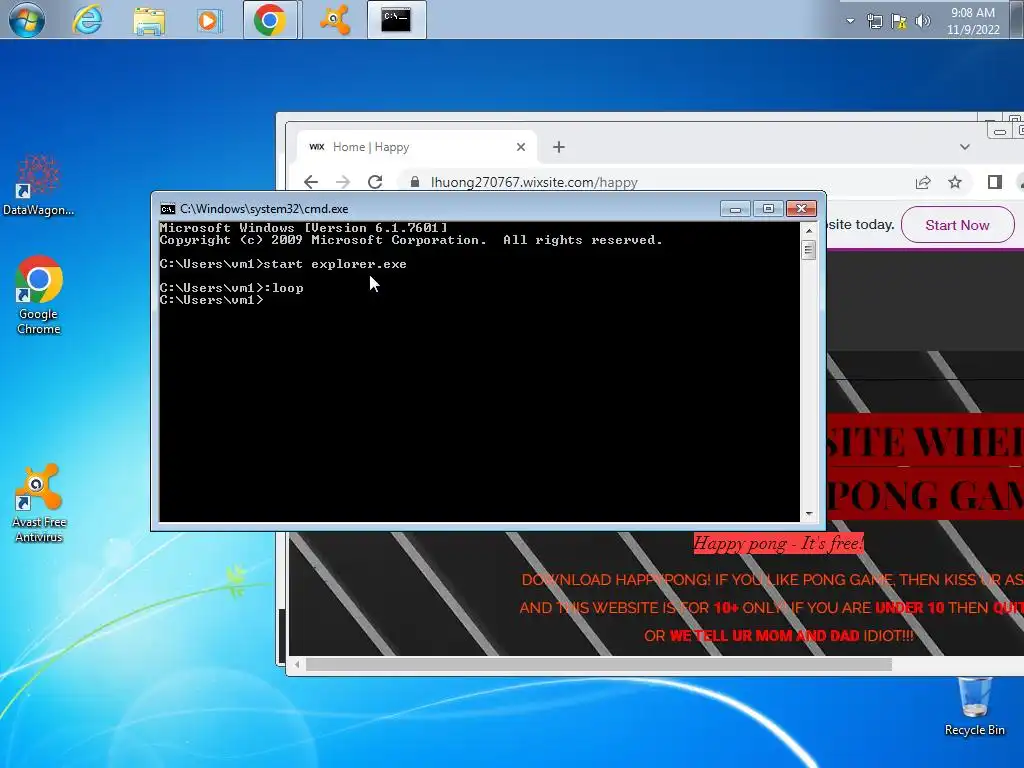Open the volume speaker icon
Screen dimensions: 1024x768
click(922, 22)
